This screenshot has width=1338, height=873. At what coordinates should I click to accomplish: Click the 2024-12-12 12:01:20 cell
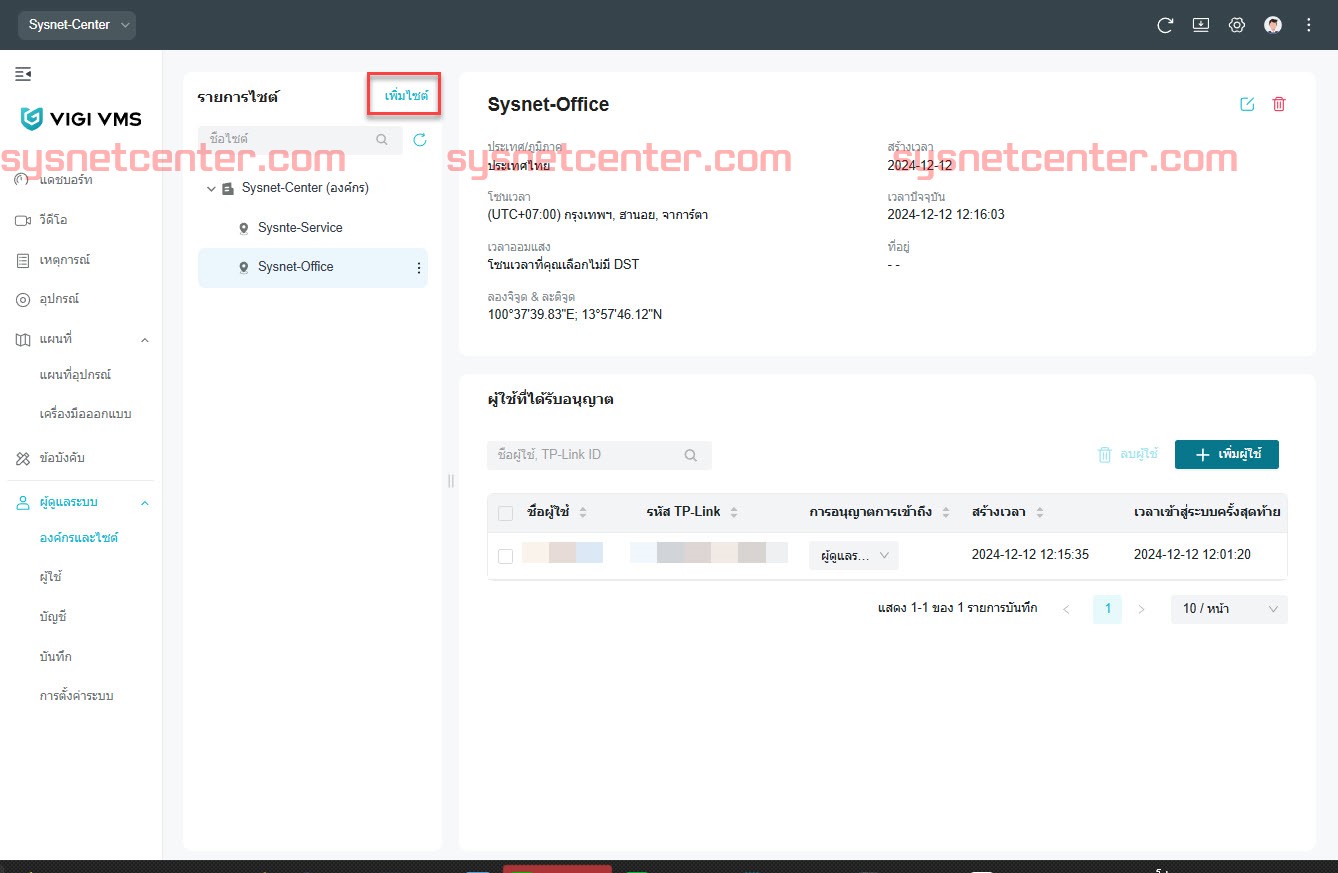click(x=1192, y=555)
